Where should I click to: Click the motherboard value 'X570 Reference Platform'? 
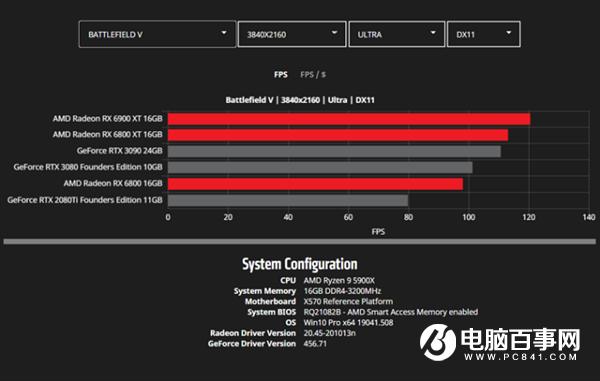(348, 301)
